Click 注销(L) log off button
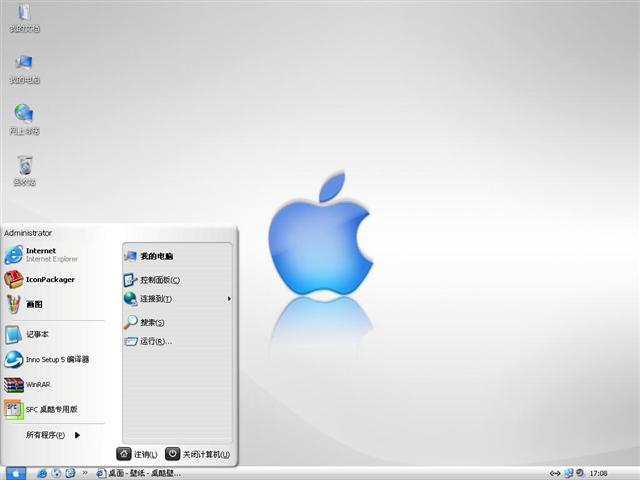This screenshot has height=480, width=640. point(137,454)
